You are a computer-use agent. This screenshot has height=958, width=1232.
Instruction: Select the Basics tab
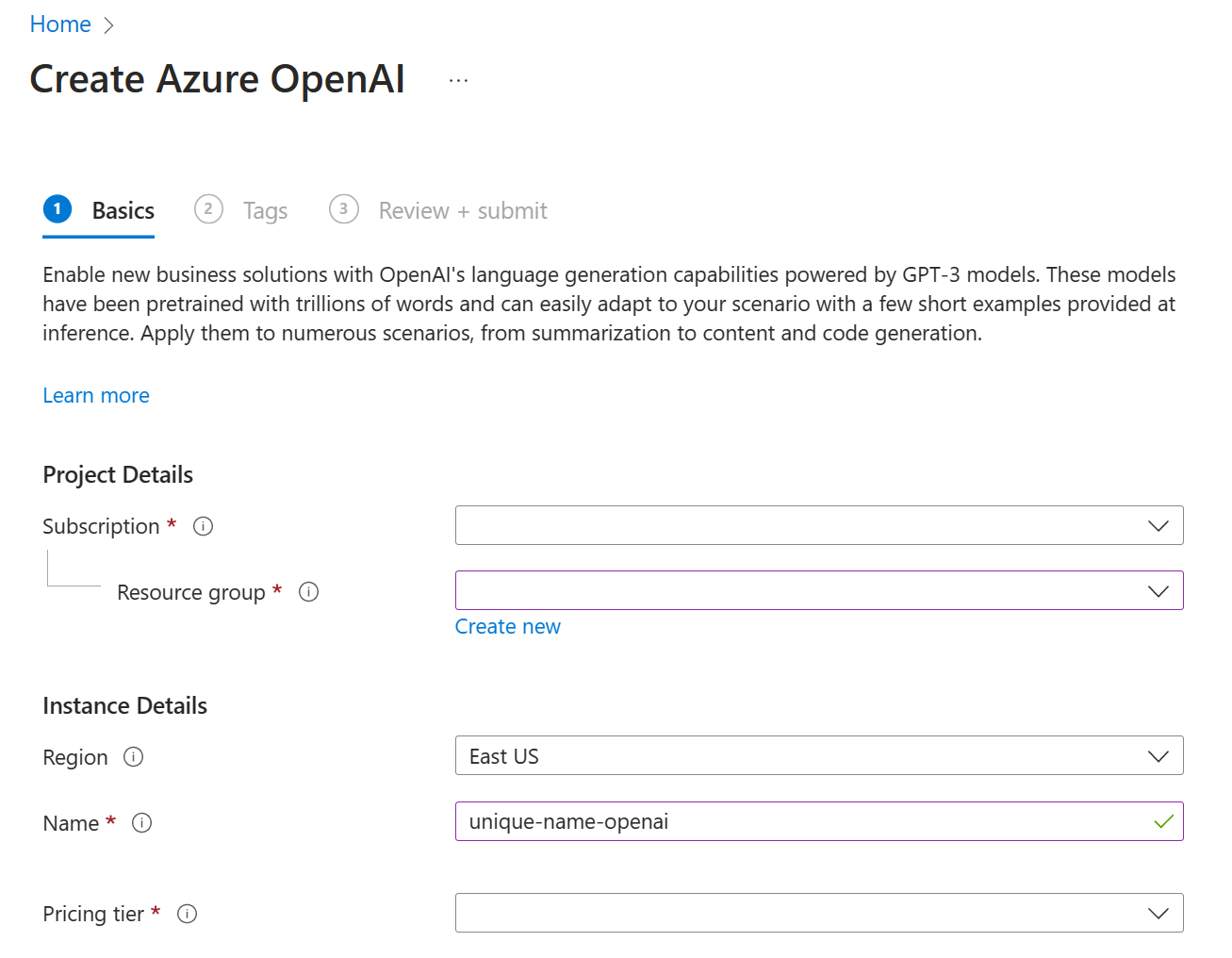point(123,210)
